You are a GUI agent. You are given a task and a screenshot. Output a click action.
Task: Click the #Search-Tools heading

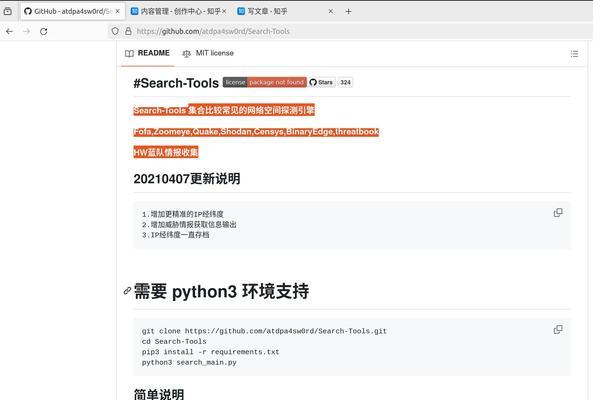tap(176, 83)
